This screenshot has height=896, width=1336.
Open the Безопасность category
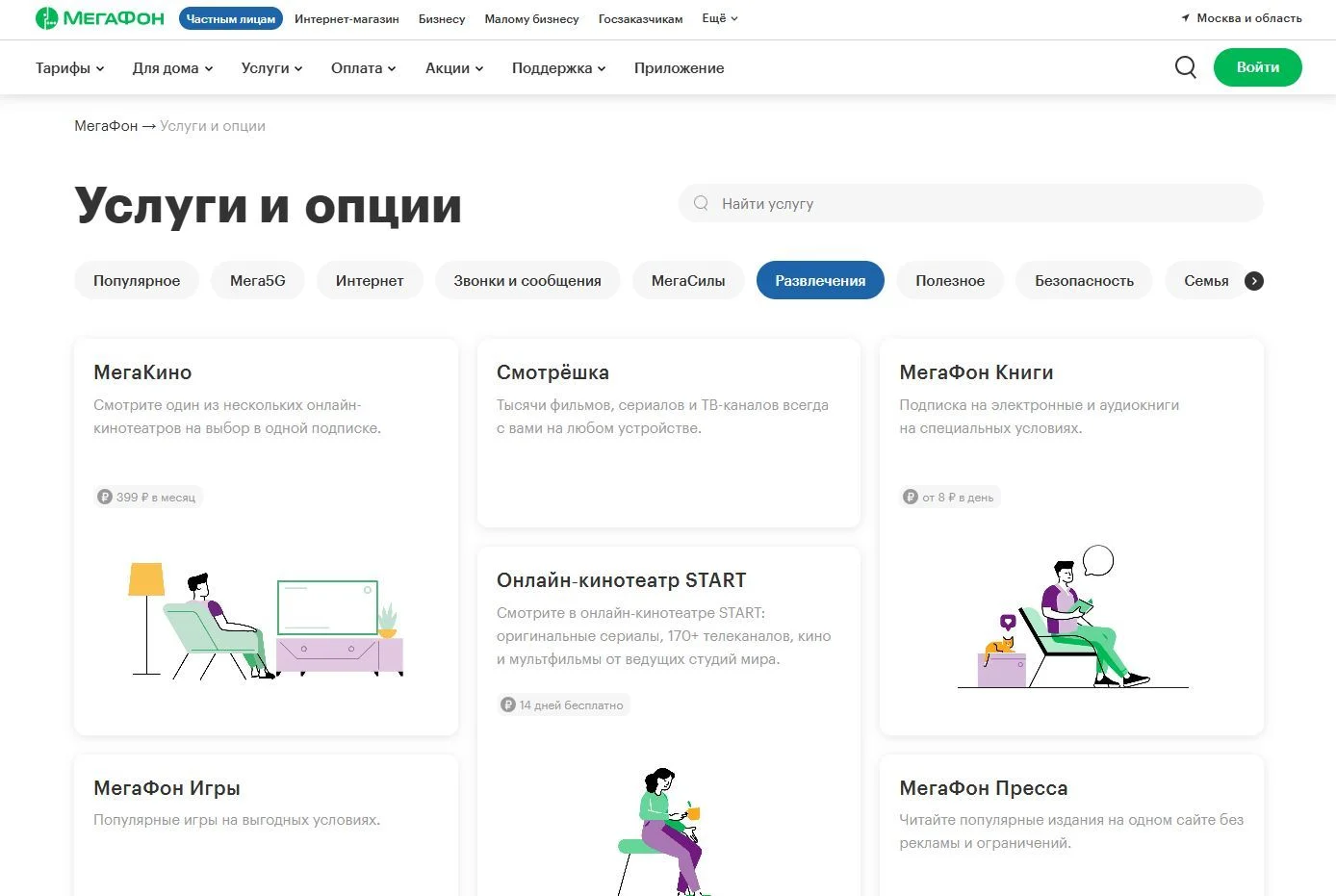(x=1084, y=280)
